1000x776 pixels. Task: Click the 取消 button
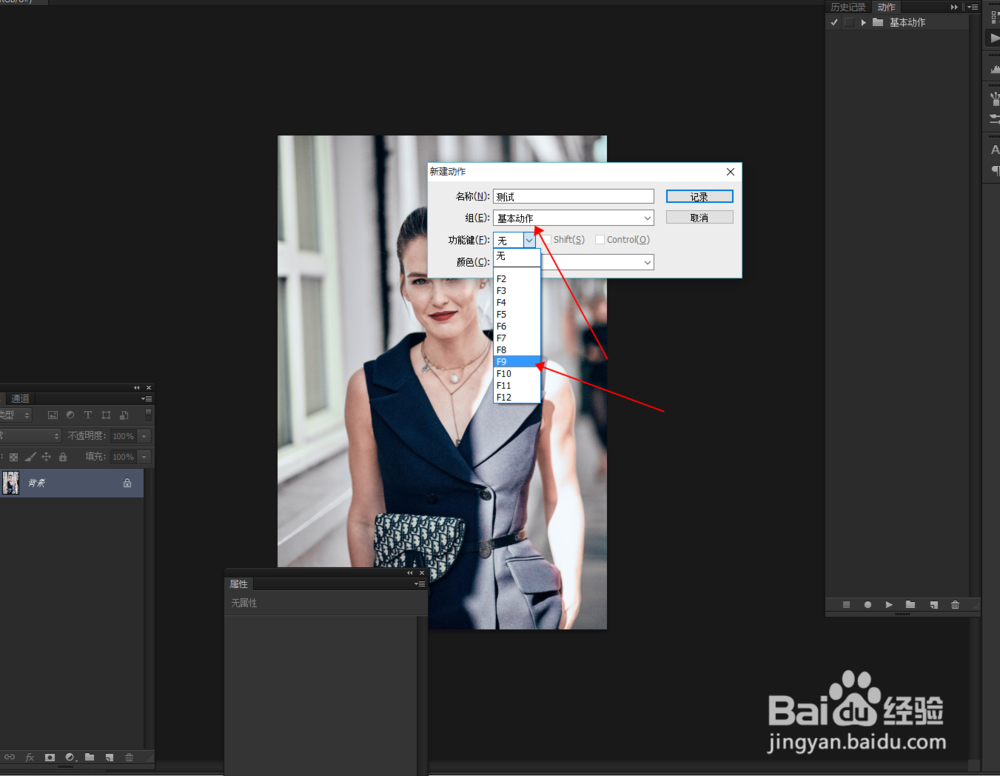point(700,217)
